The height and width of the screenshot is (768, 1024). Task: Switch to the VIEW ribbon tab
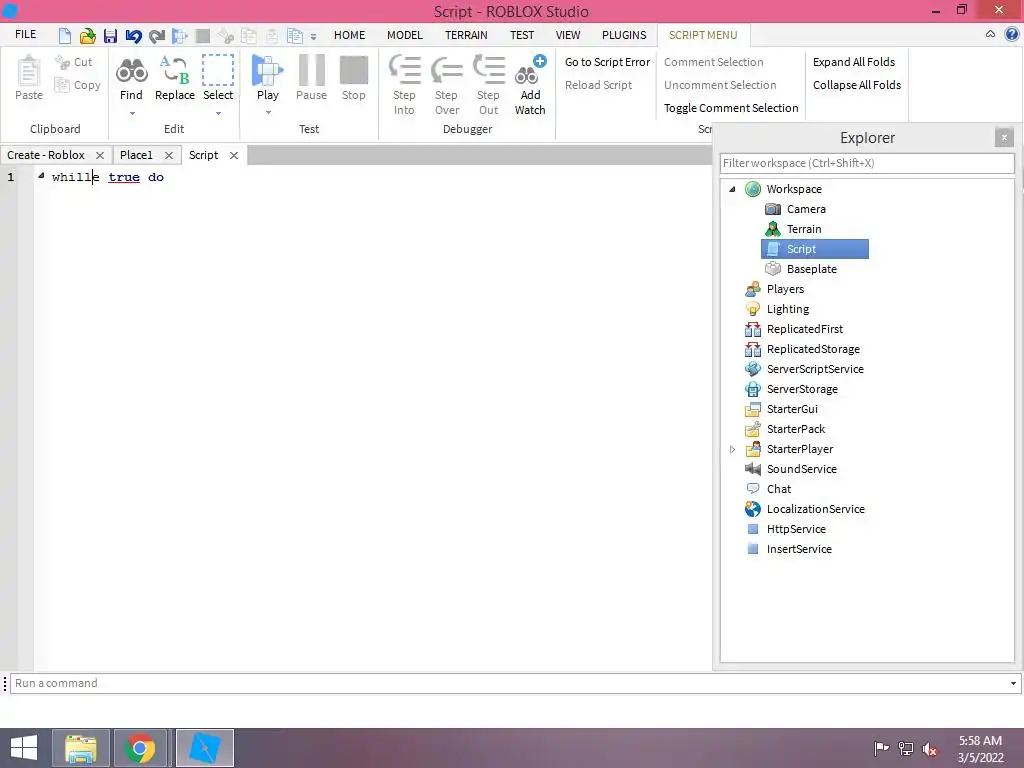coord(568,35)
